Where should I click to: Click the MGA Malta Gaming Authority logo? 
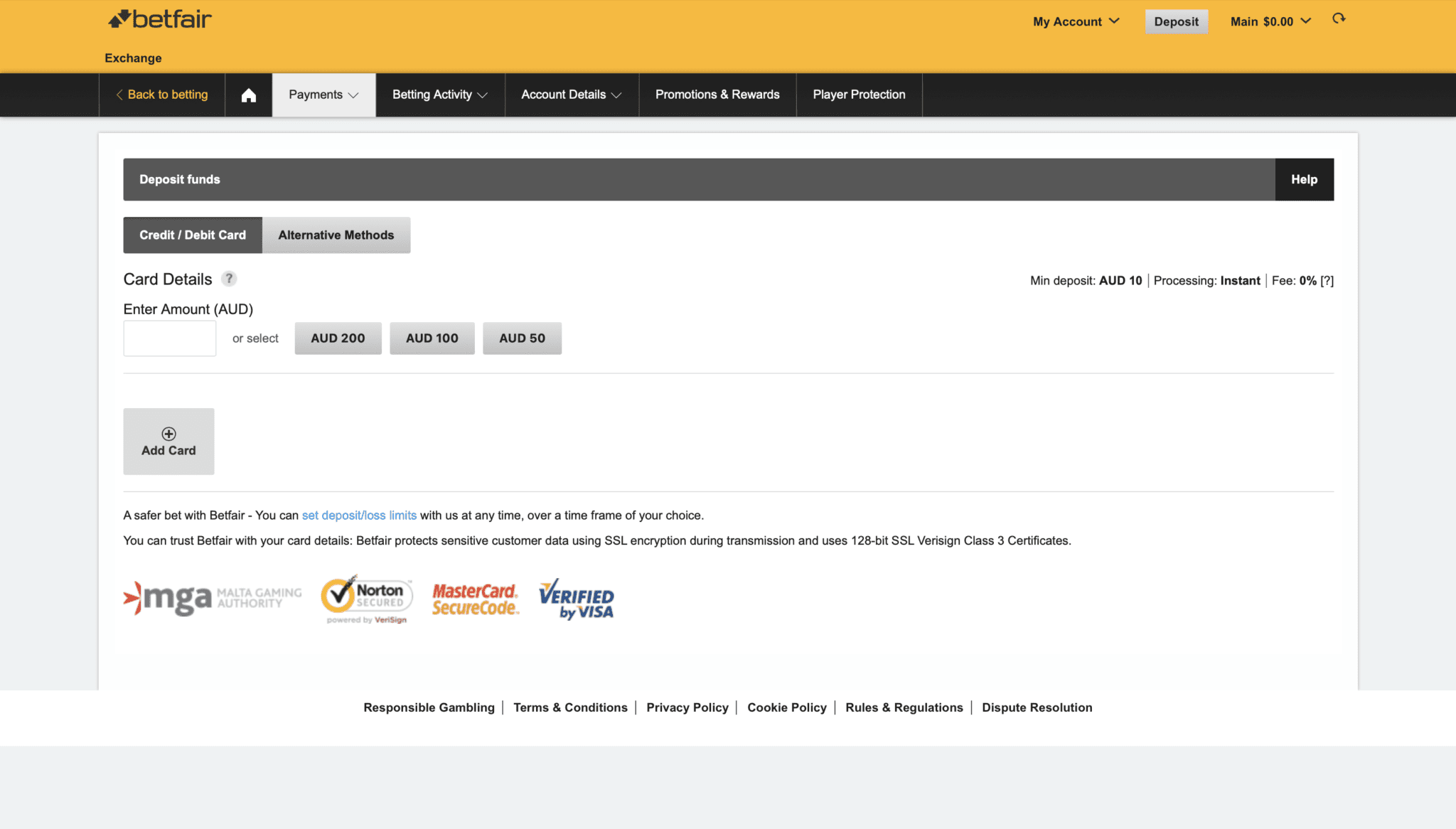tap(213, 598)
